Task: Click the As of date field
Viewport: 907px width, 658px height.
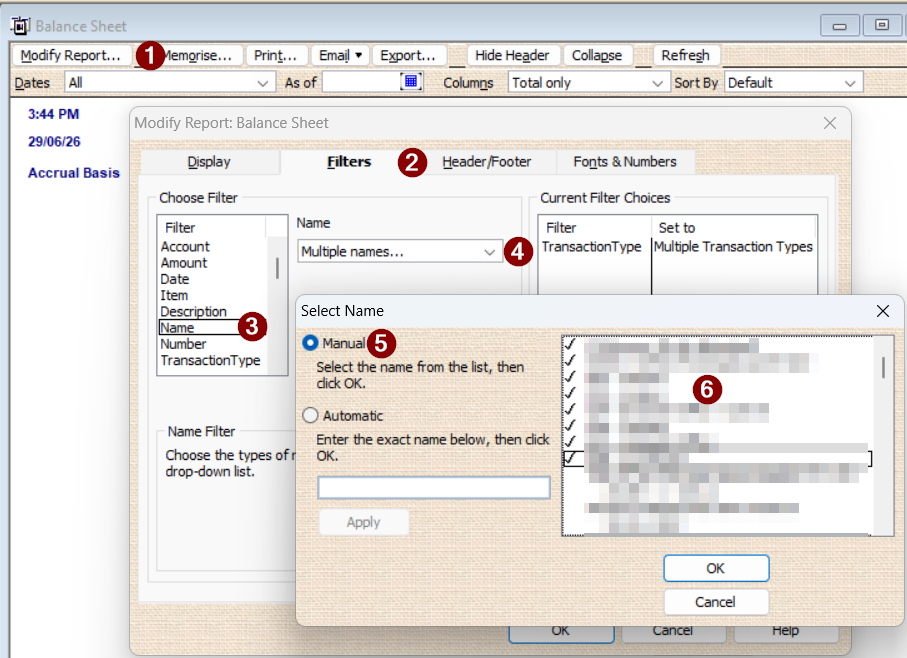Action: pos(361,82)
